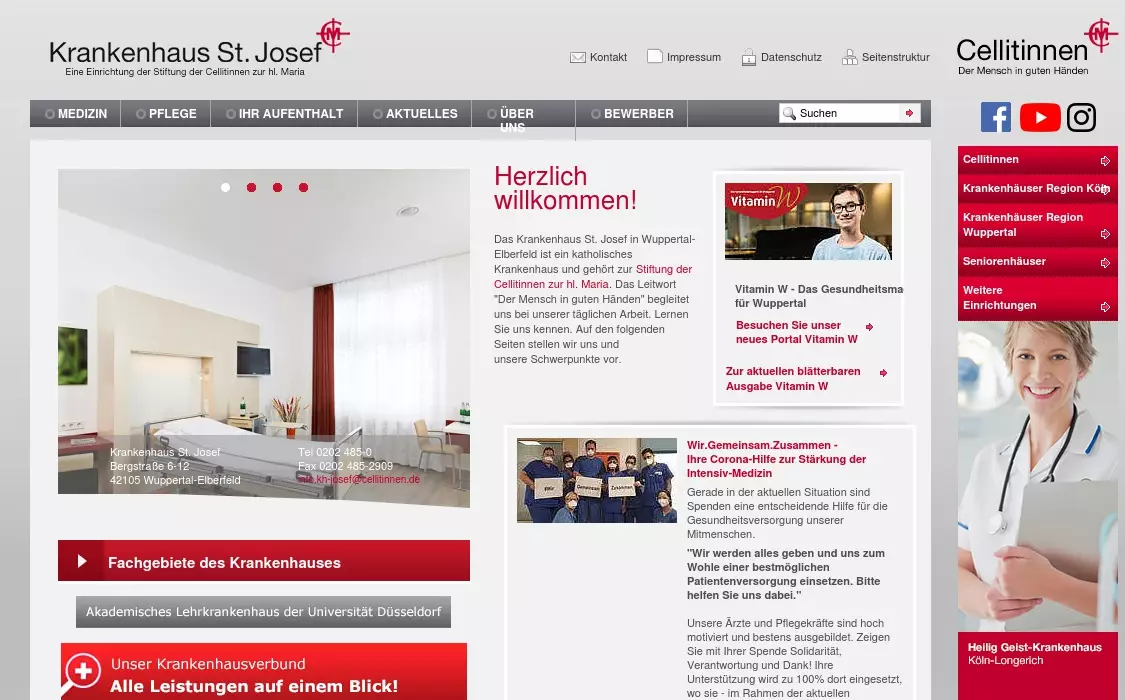The height and width of the screenshot is (700, 1125).
Task: Expand the Cellitinnen sidebar item
Action: click(x=1037, y=160)
